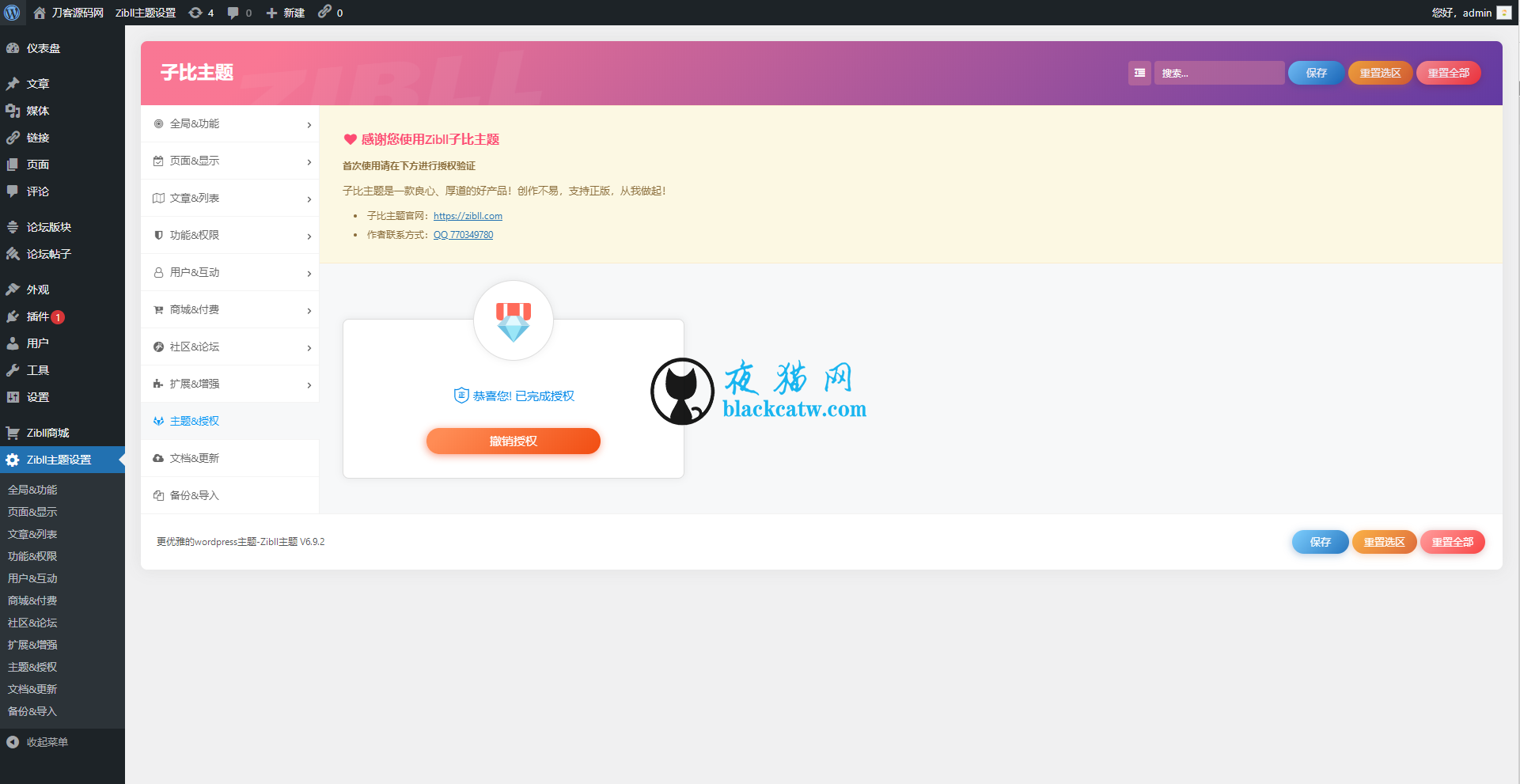Select the 主题&授权 tab in theme panel

(229, 421)
